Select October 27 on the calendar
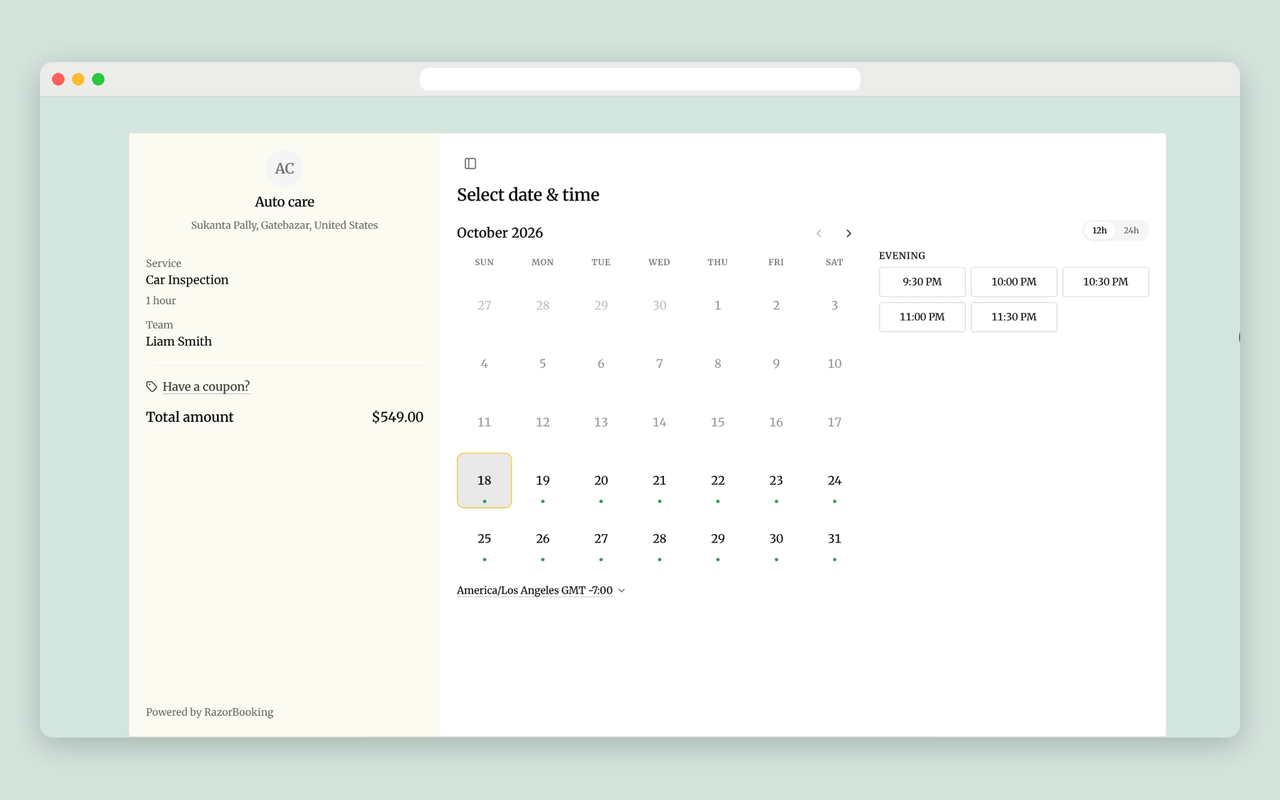 (601, 539)
